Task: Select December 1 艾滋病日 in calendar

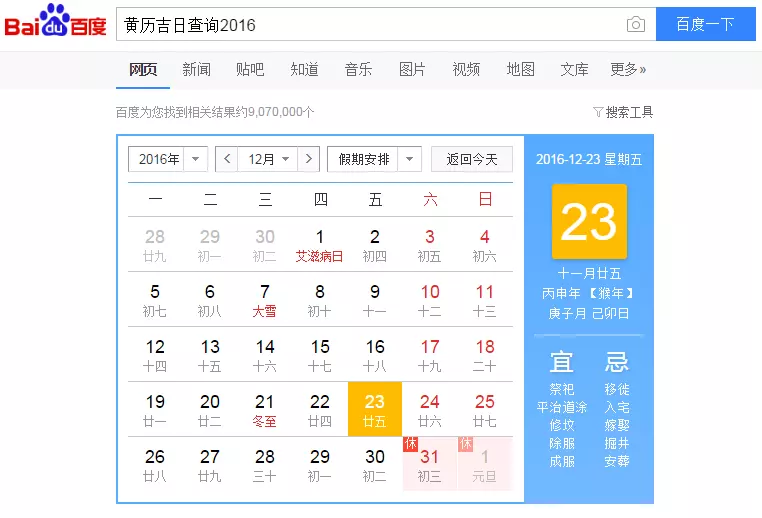Action: pyautogui.click(x=320, y=245)
